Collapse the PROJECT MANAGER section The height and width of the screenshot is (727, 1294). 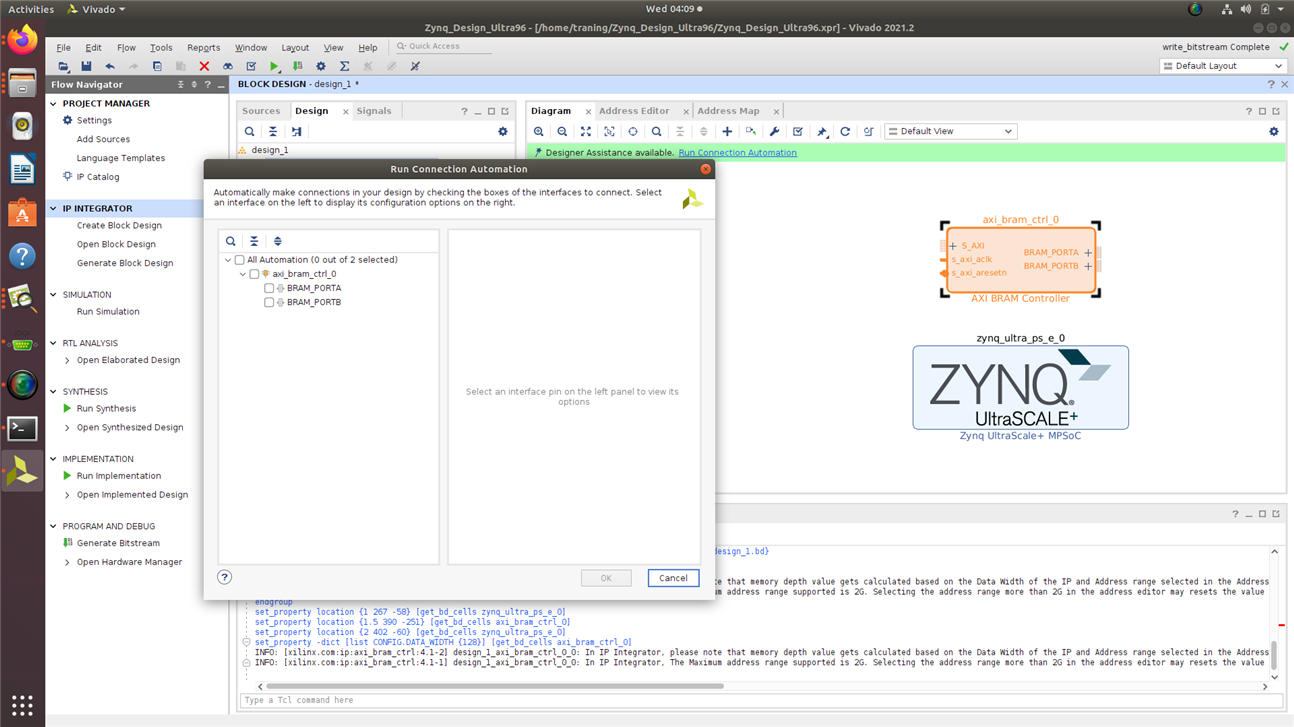(x=54, y=103)
